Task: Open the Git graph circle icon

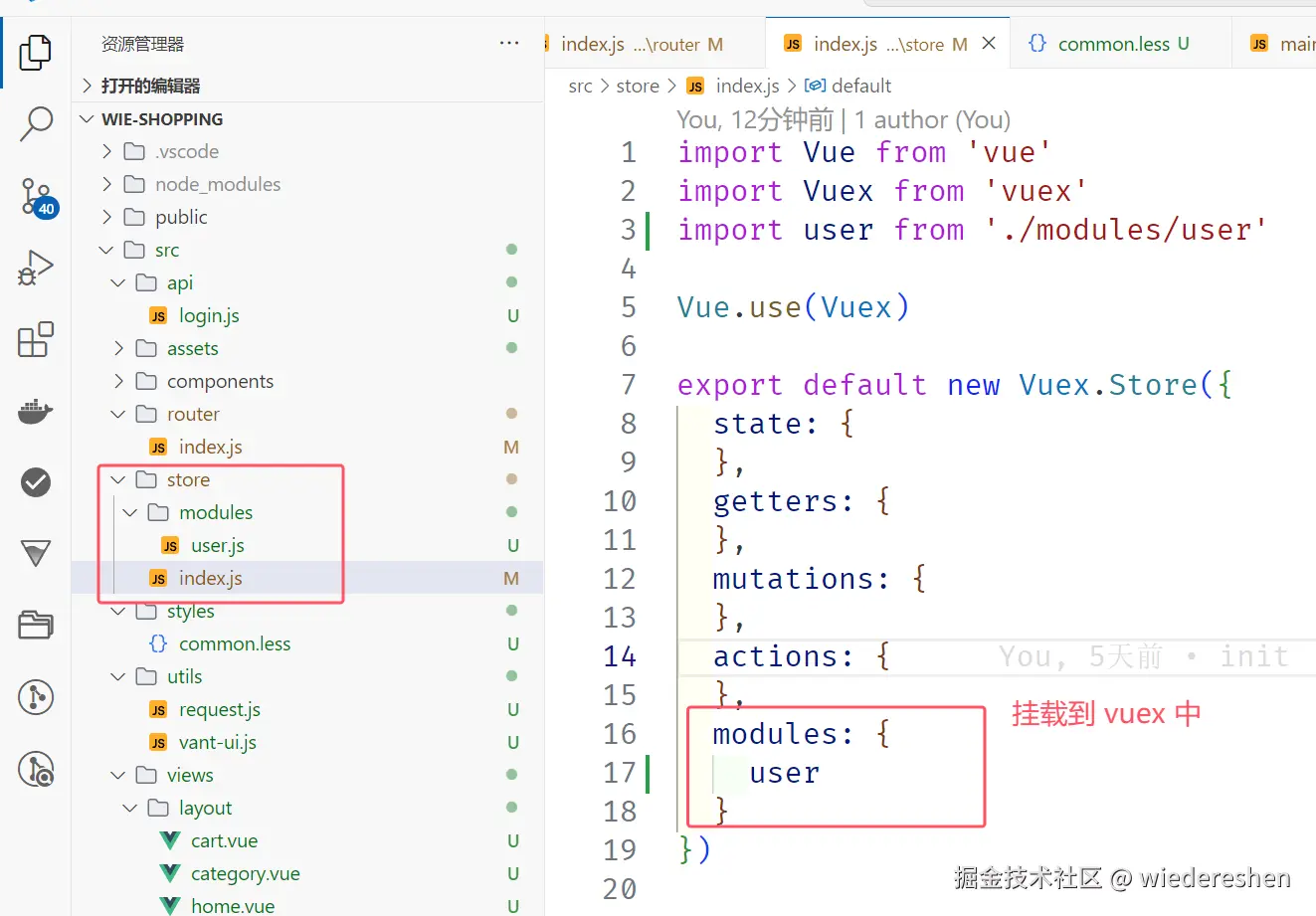Action: pos(36,697)
